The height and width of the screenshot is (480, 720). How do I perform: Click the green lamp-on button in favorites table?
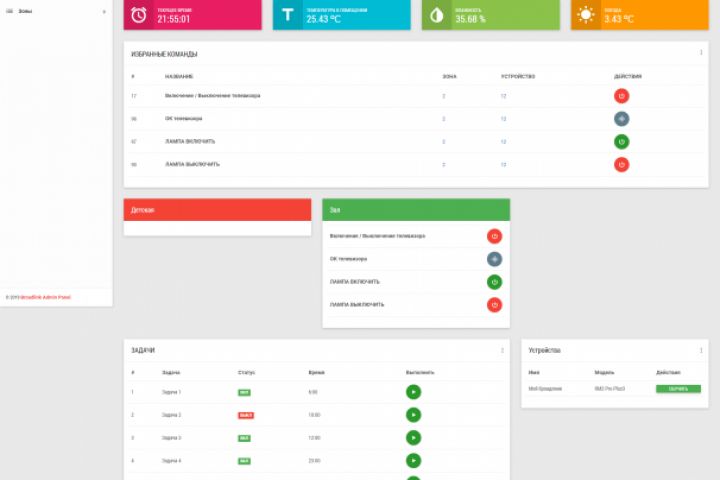point(621,142)
